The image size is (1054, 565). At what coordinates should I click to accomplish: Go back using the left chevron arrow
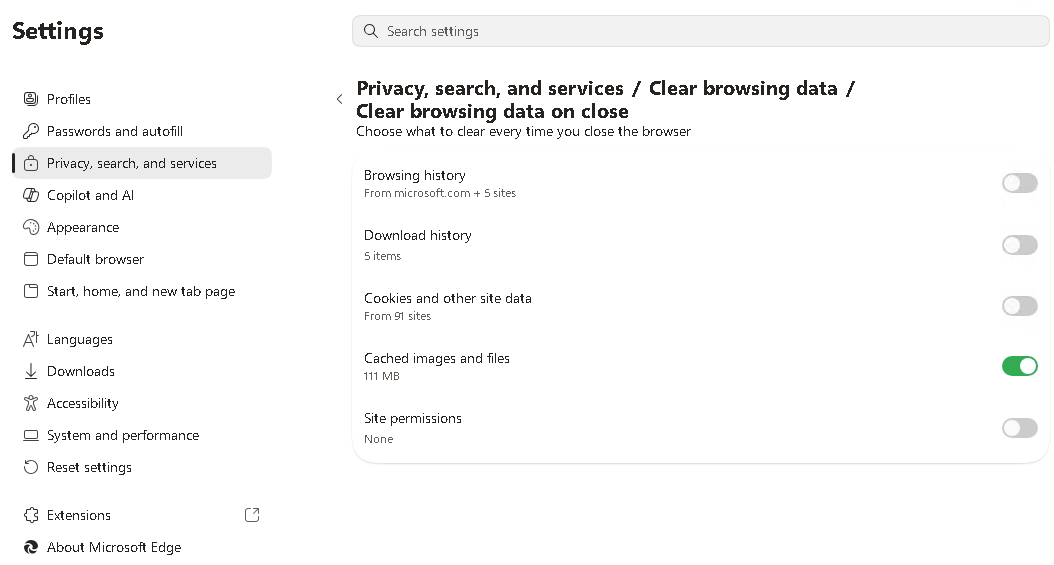pos(339,99)
